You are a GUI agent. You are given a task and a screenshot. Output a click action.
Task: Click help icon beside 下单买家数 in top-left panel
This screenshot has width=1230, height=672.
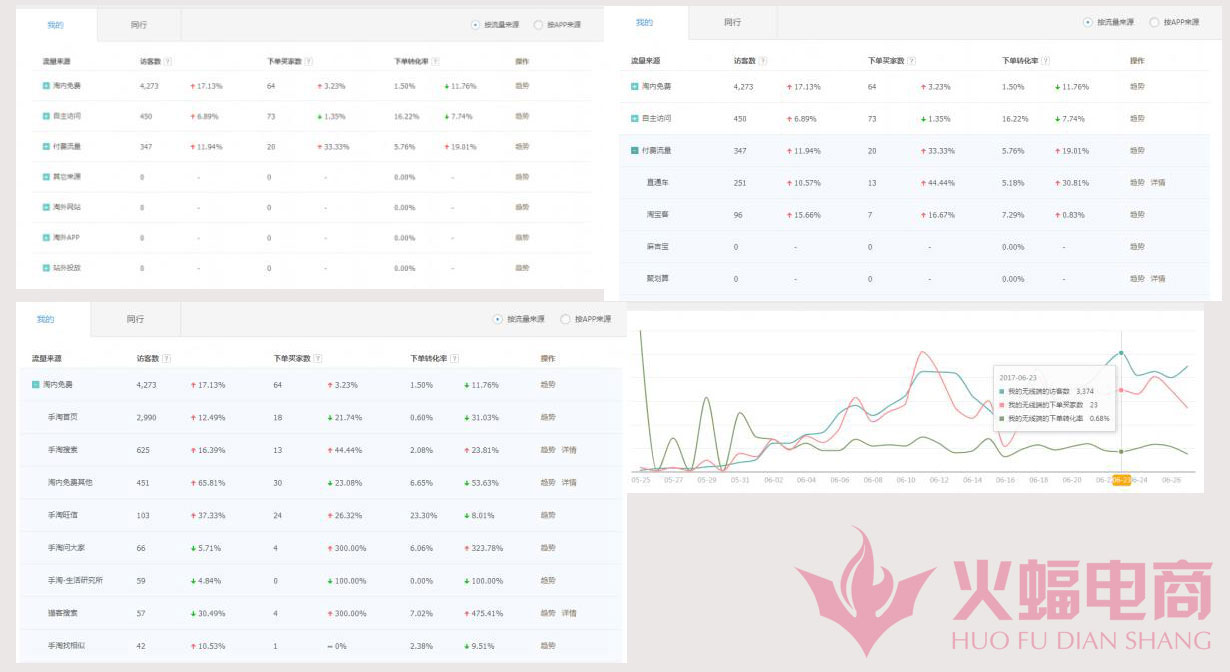point(309,61)
